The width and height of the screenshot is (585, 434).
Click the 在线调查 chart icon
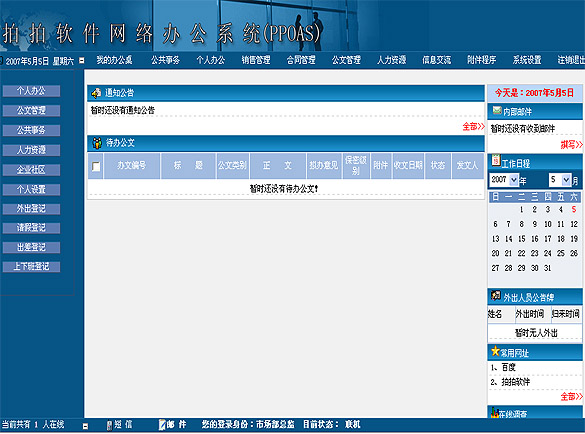click(495, 412)
